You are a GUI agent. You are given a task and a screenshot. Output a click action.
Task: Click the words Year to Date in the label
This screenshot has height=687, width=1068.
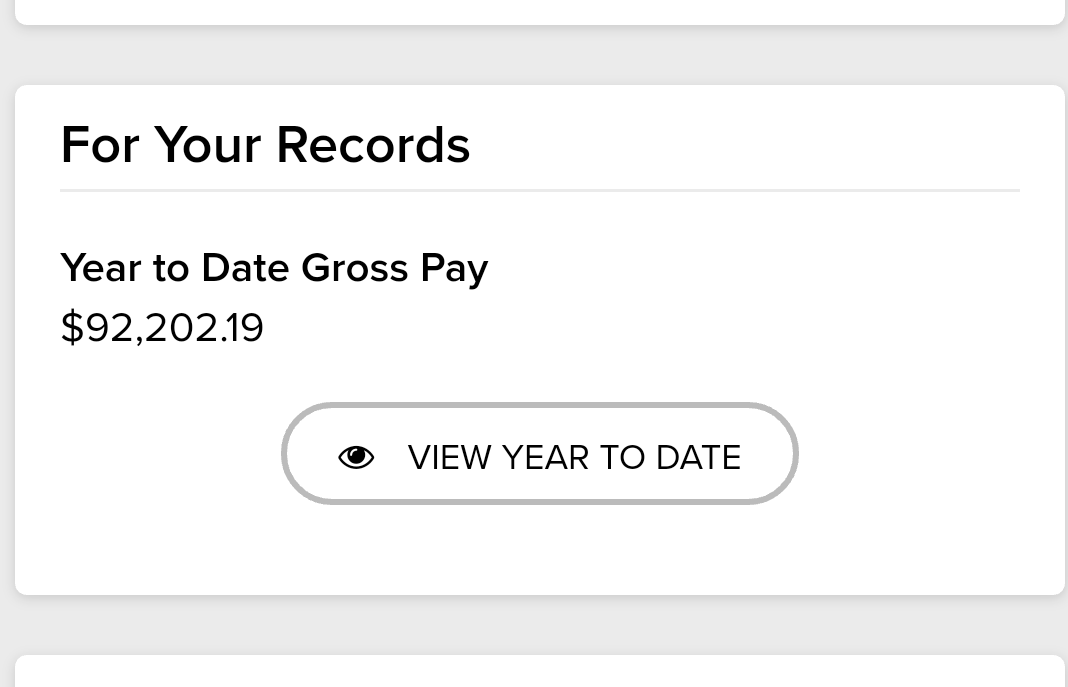(176, 268)
